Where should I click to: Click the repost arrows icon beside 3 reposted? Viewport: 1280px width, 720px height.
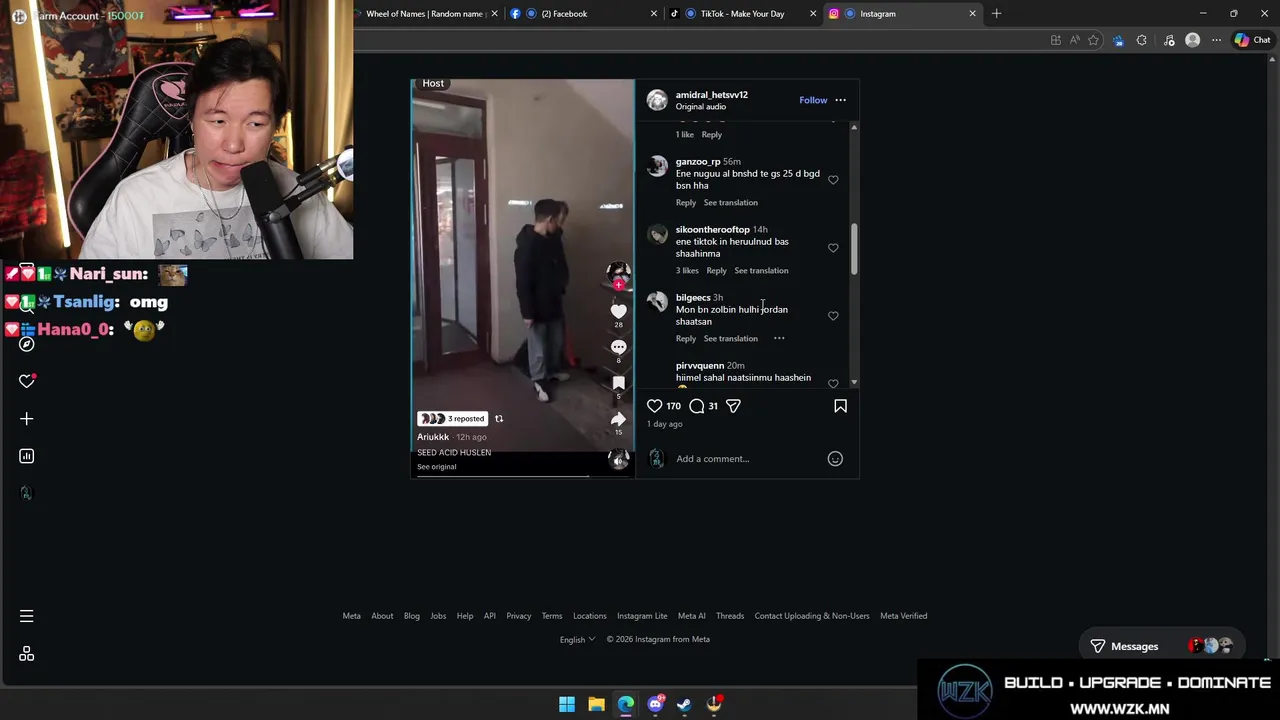(x=499, y=419)
